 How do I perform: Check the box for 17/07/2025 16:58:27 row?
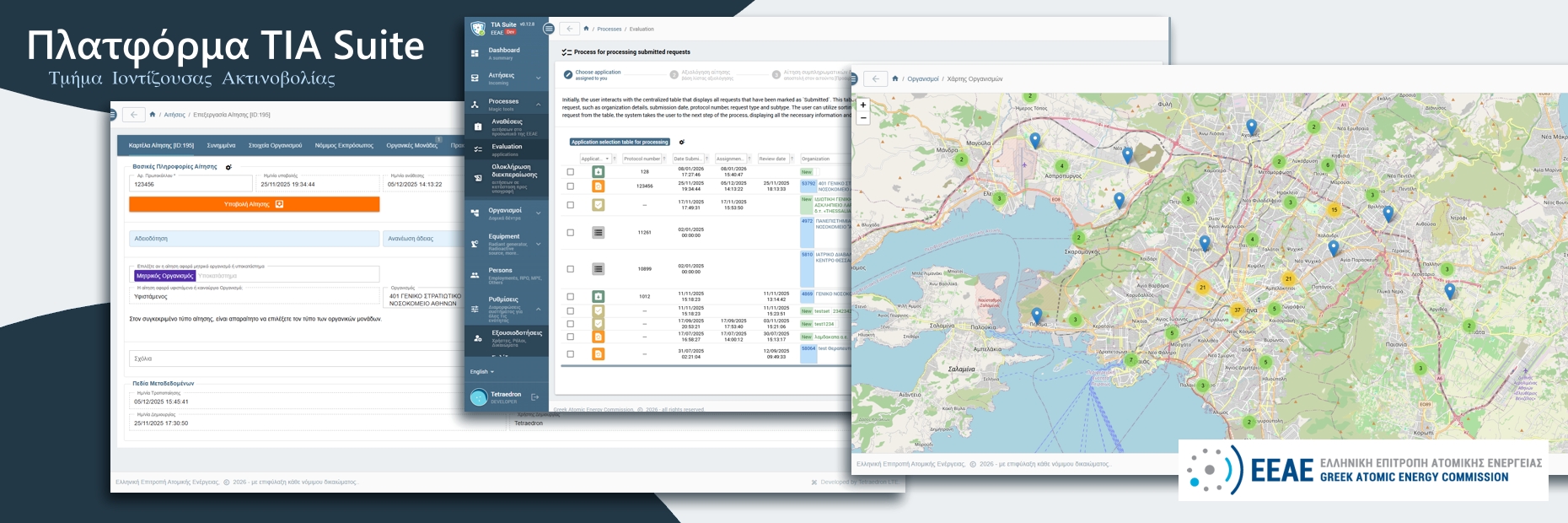571,337
